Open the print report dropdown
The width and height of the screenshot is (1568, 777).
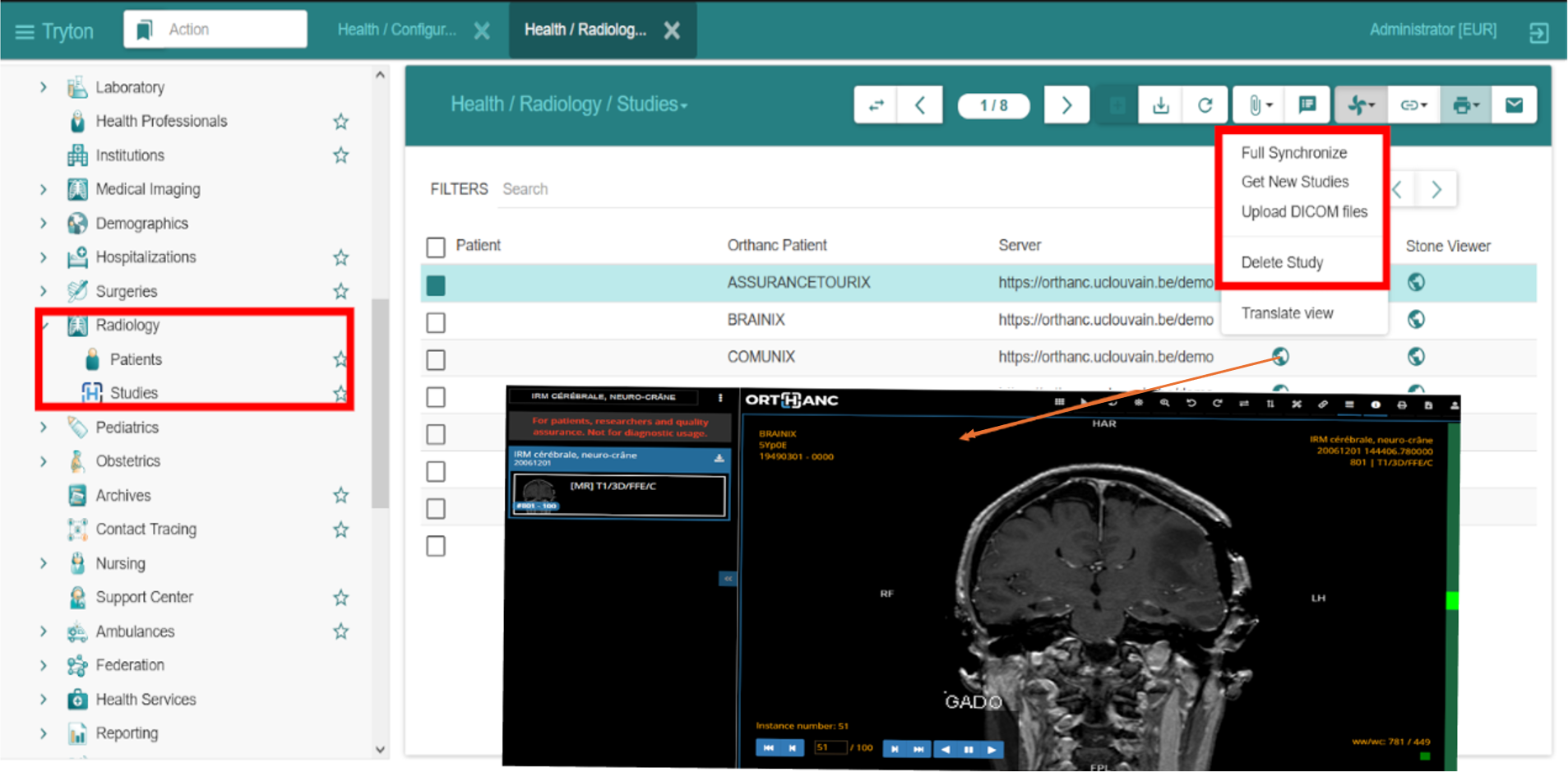1464,105
